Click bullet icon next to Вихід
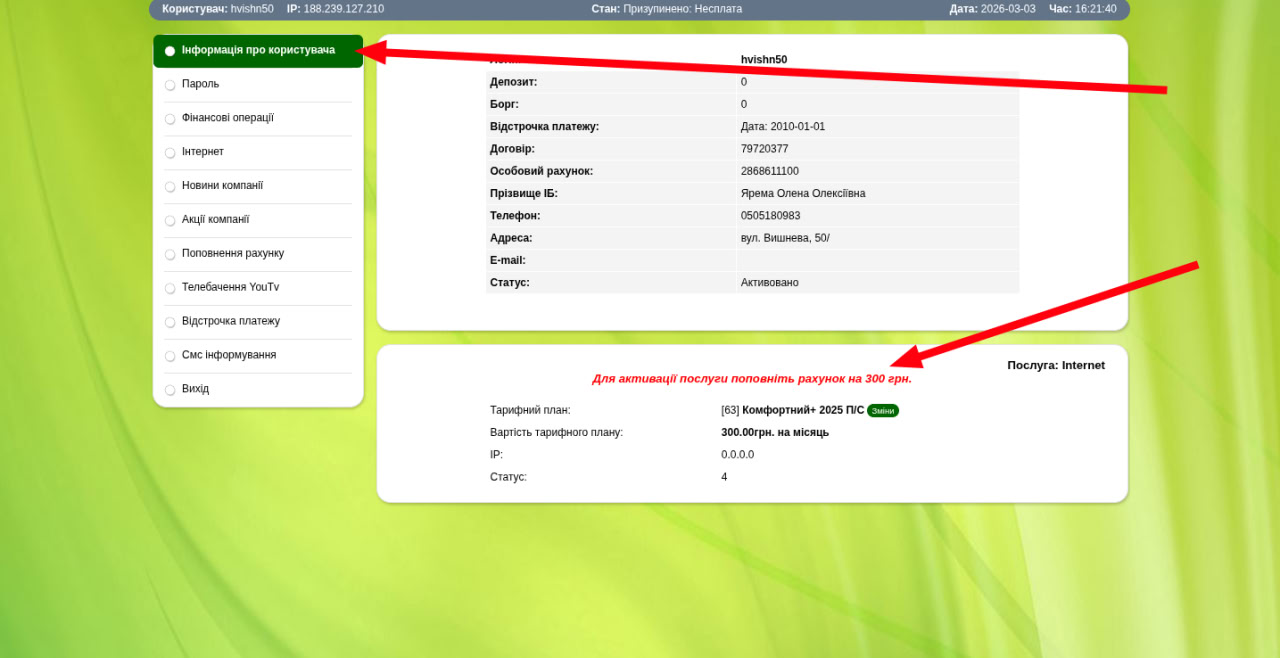Screen dimensions: 1280x658 point(170,390)
